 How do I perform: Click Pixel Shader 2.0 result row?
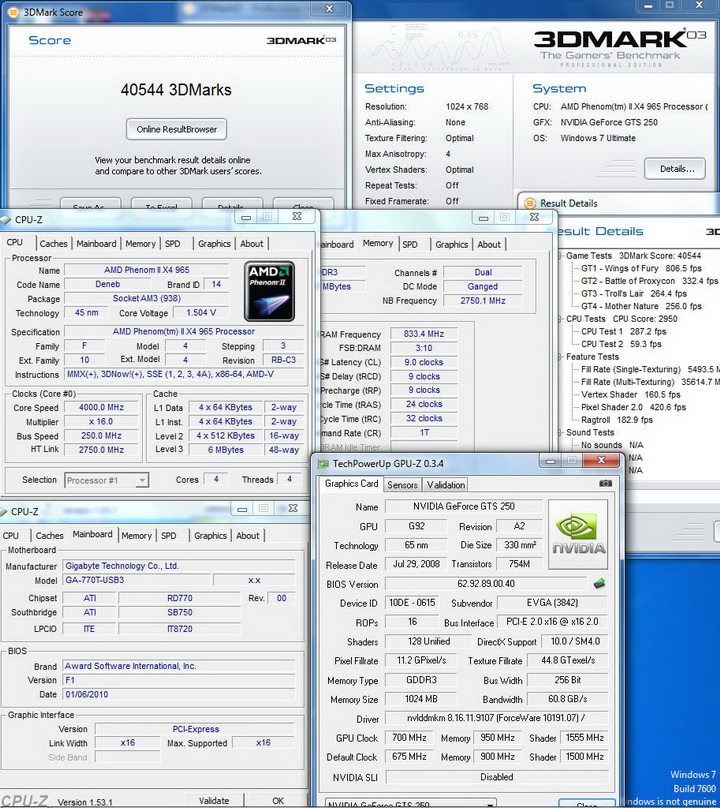pyautogui.click(x=633, y=407)
